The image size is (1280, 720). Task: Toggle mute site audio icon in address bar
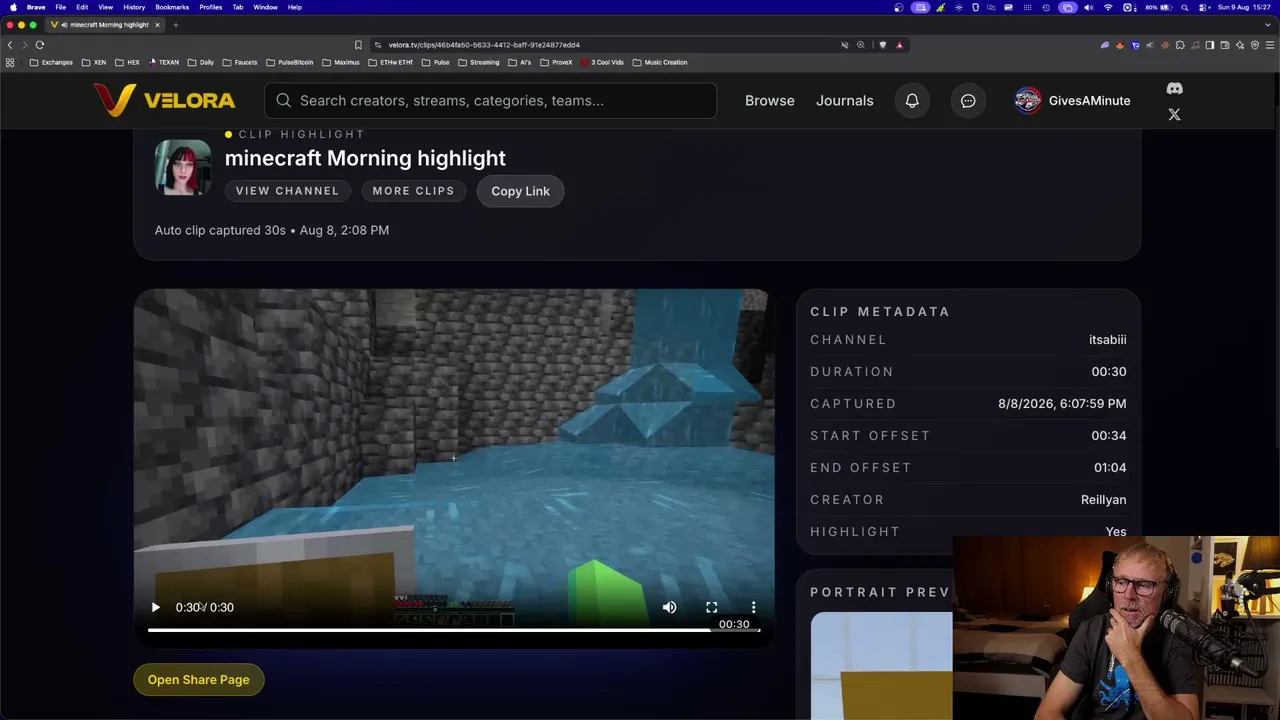pyautogui.click(x=844, y=45)
